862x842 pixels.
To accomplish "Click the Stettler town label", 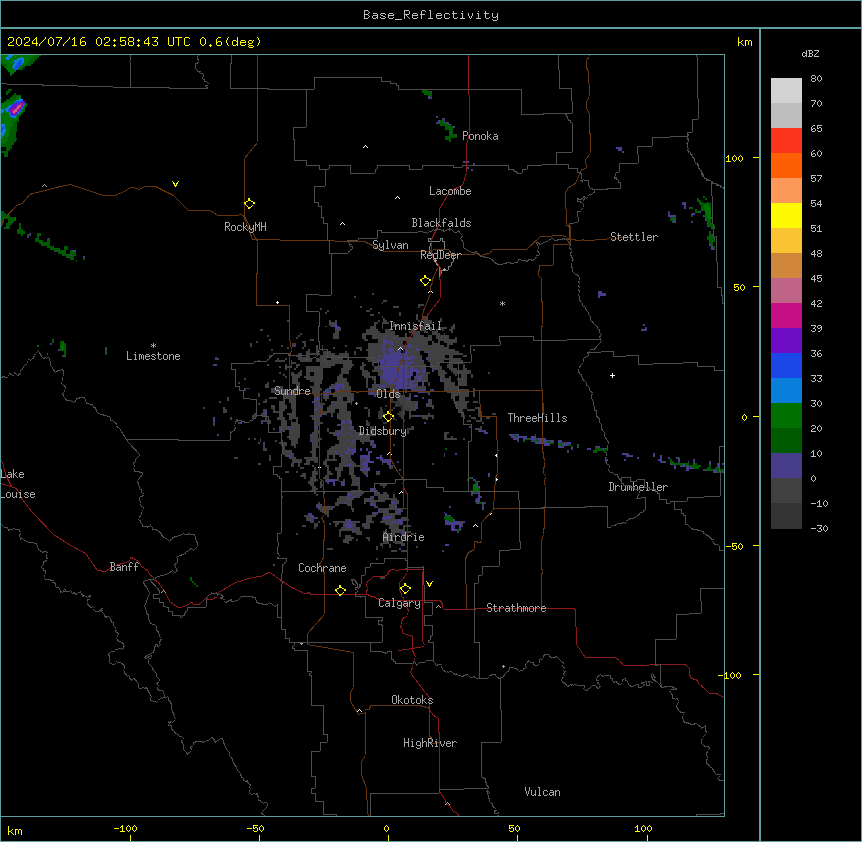I will (x=634, y=237).
